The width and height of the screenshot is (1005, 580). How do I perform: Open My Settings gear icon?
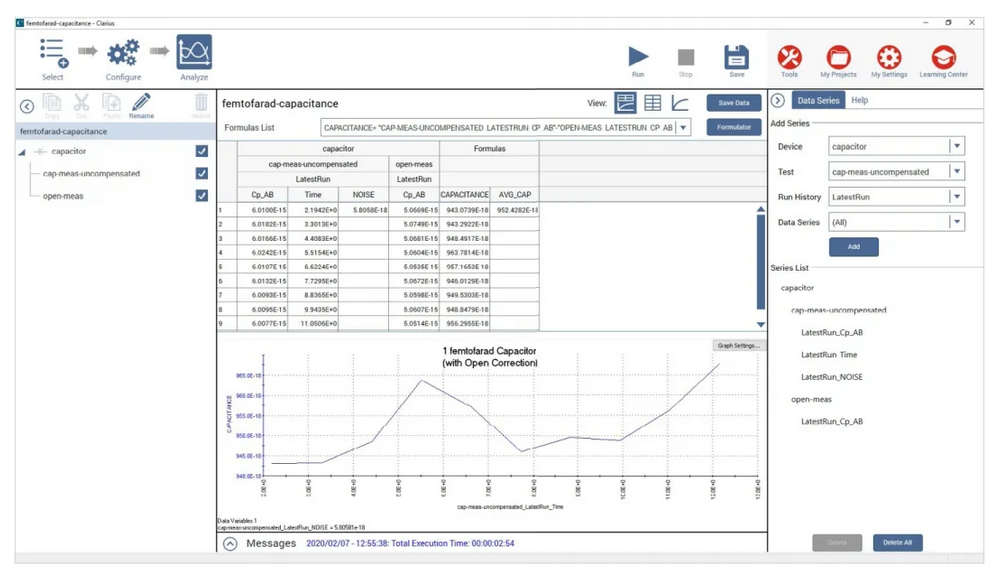click(x=889, y=57)
